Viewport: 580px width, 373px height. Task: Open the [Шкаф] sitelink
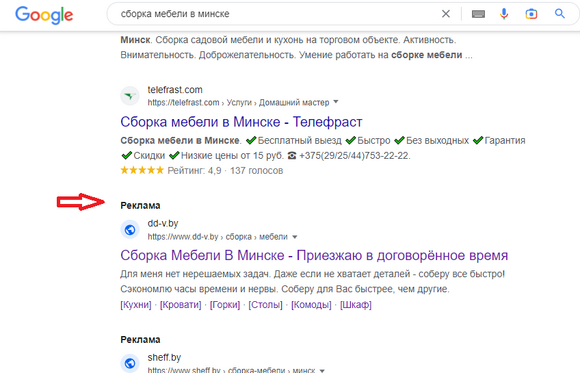(356, 305)
